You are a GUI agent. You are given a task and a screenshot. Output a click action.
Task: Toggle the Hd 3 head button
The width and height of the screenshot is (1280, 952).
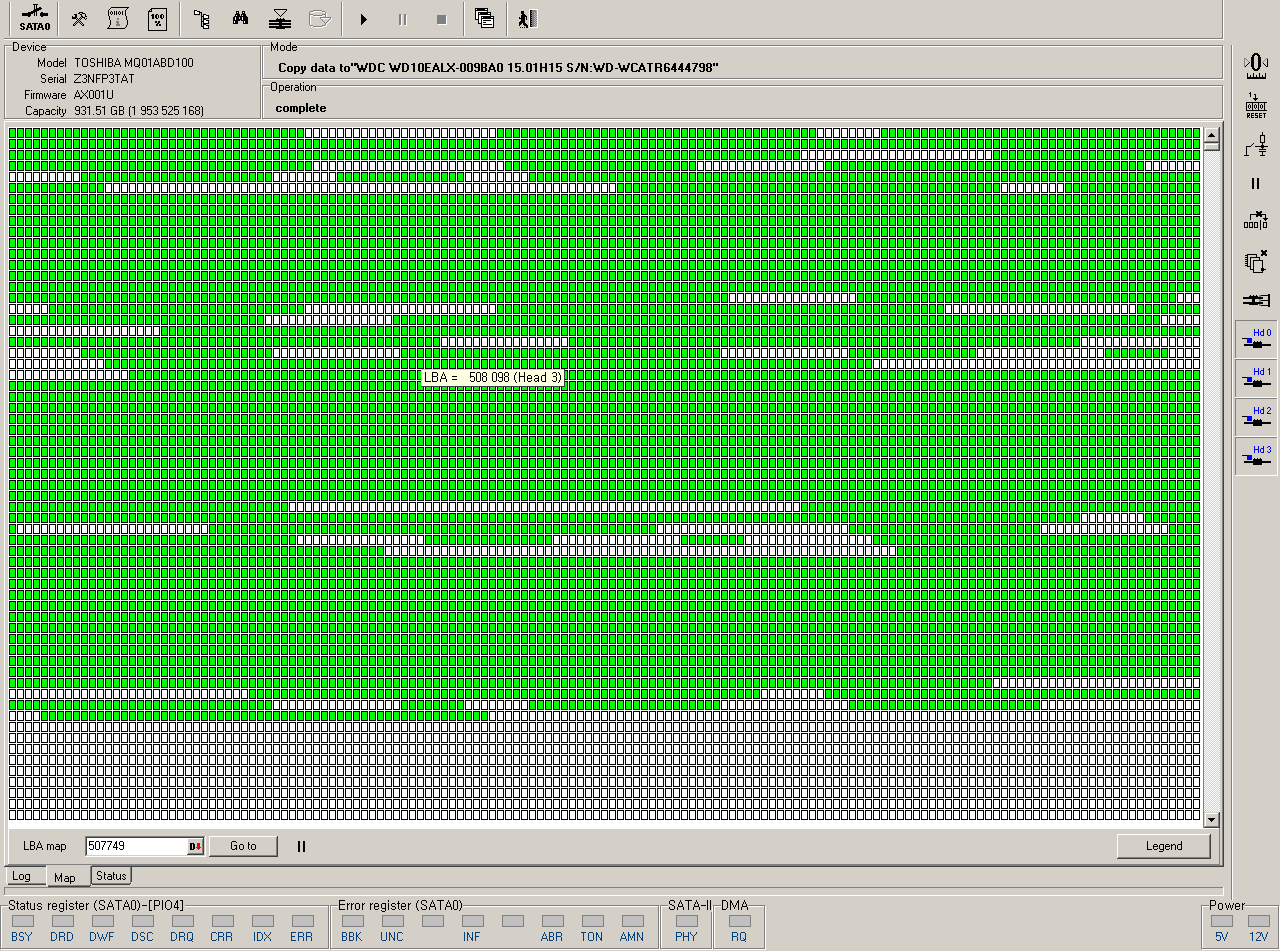1256,456
